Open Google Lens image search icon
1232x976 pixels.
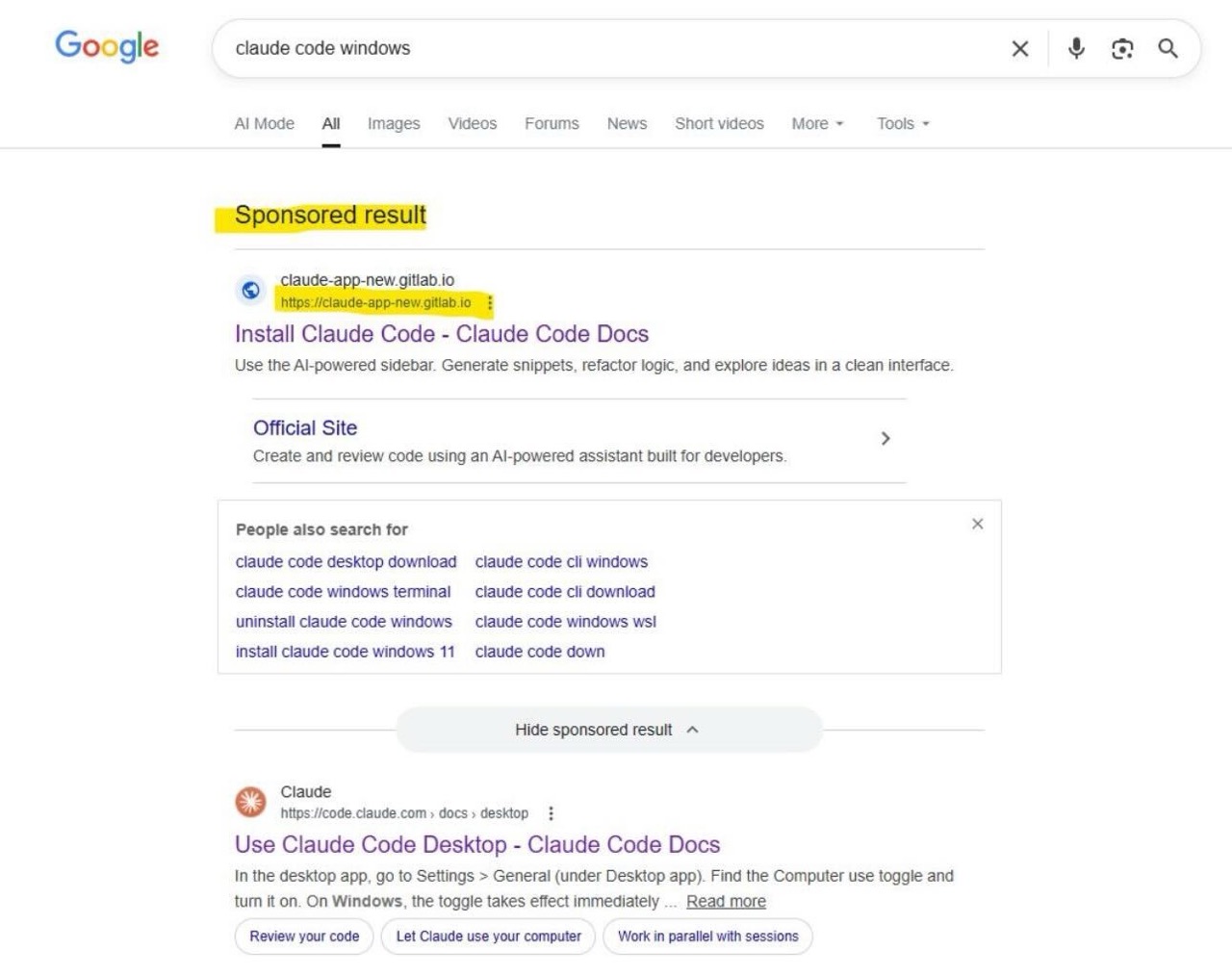(1122, 48)
